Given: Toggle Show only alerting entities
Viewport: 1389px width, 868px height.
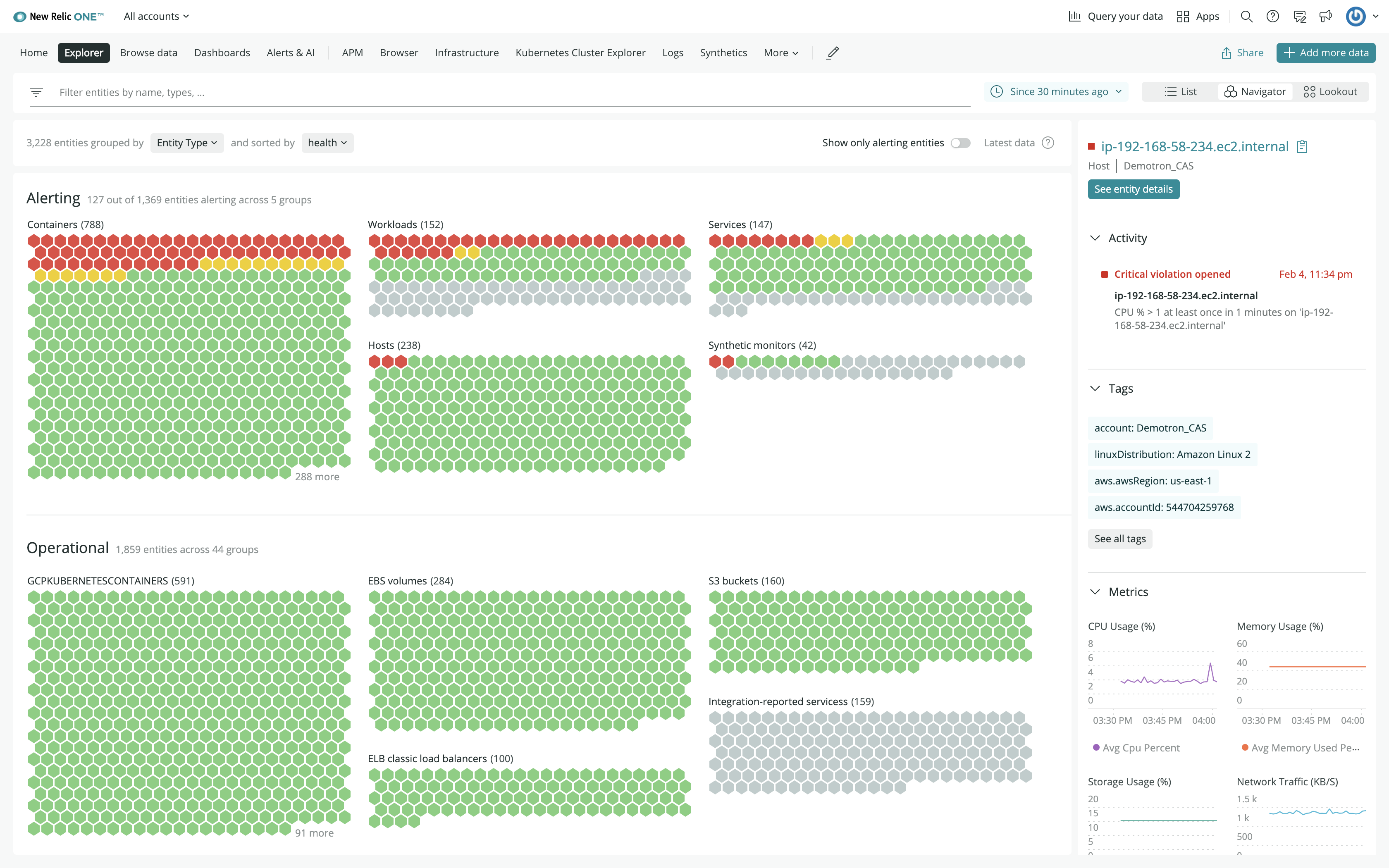Looking at the screenshot, I should (960, 143).
